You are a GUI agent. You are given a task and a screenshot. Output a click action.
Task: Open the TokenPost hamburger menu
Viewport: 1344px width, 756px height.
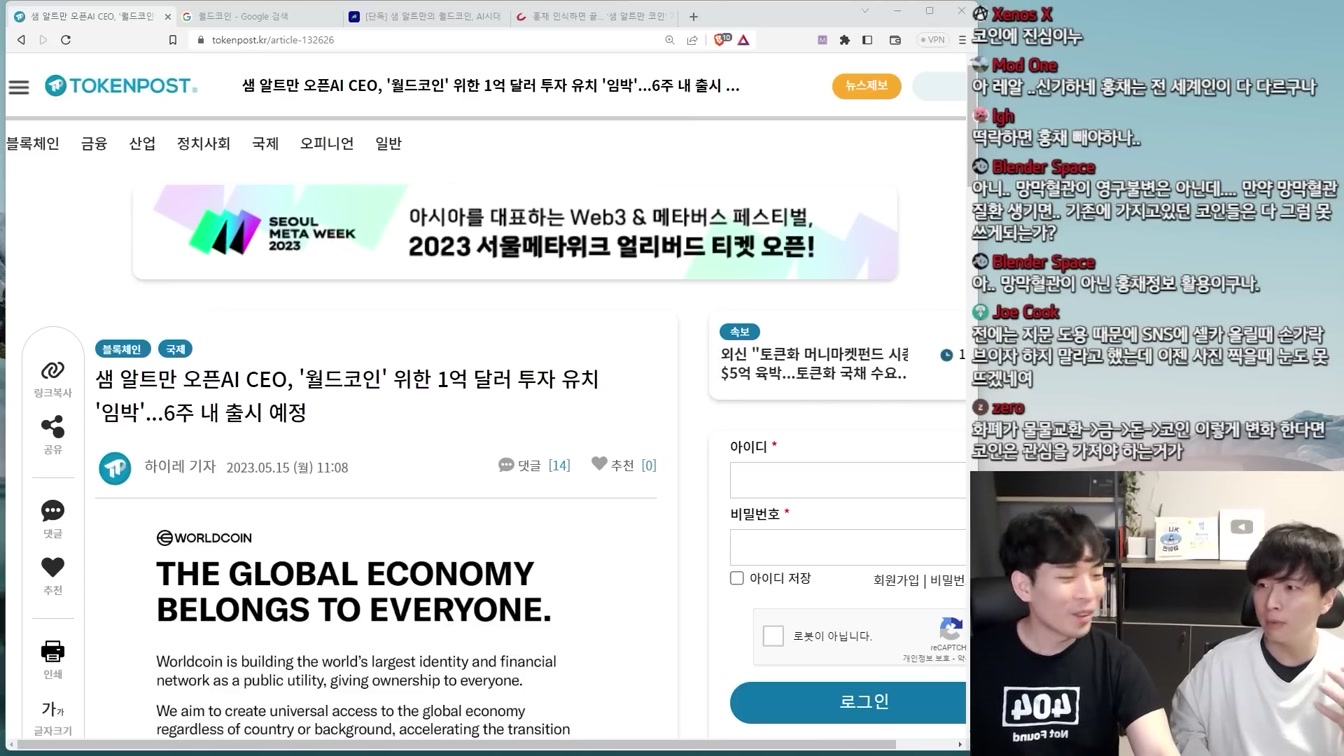[x=19, y=87]
